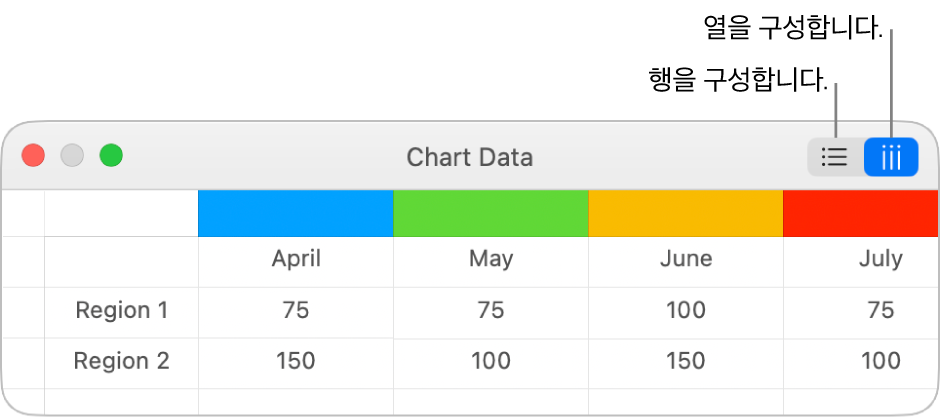The width and height of the screenshot is (943, 419).
Task: Select the Region 1 row label
Action: 122,311
